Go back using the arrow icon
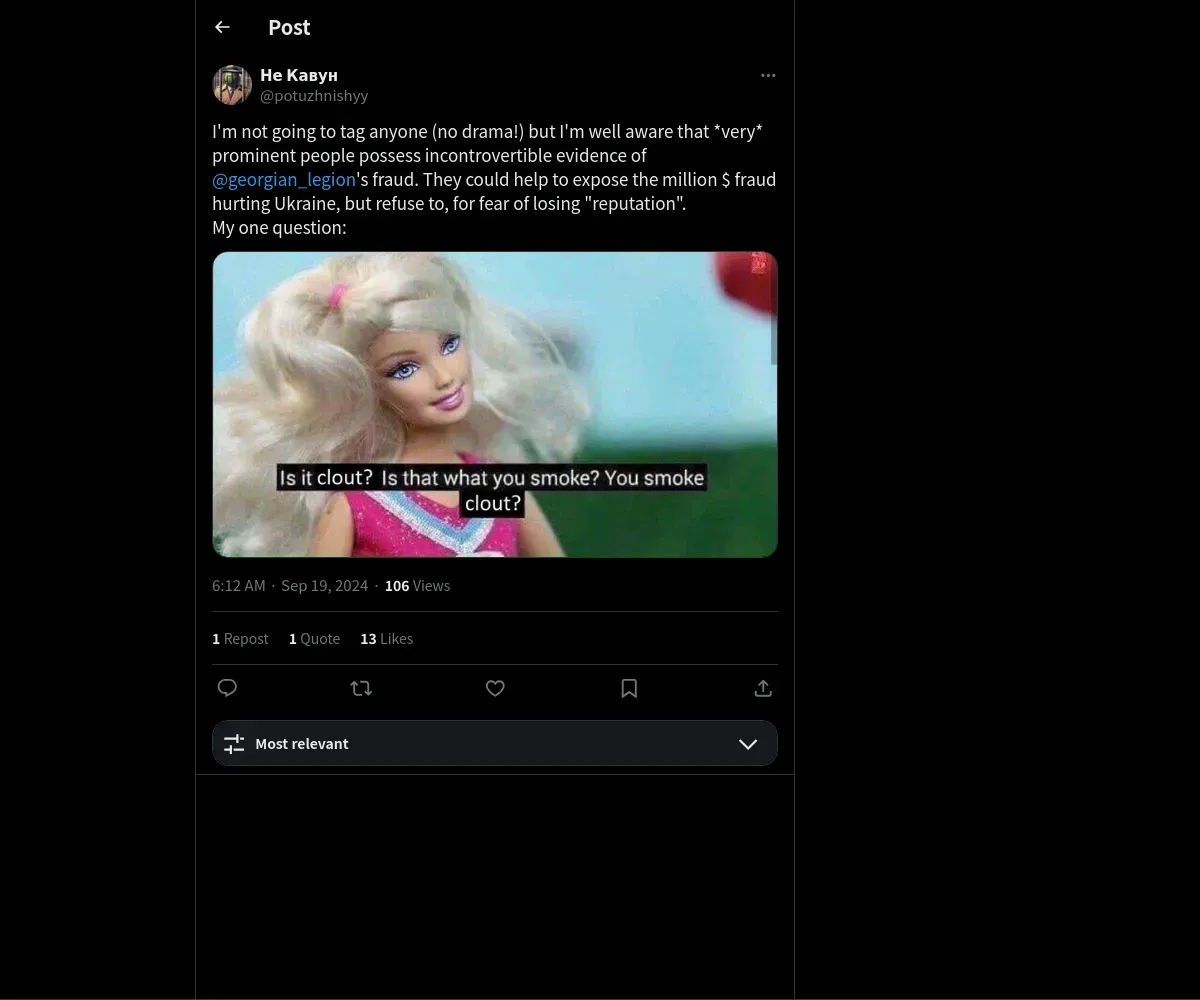 point(222,28)
